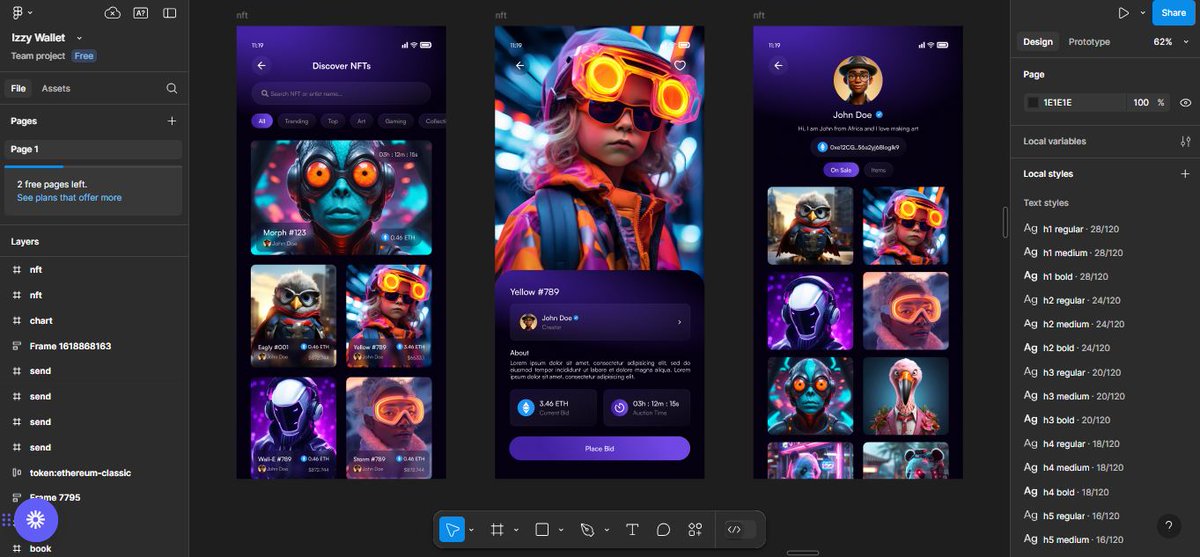Select the Trending filter chip
The height and width of the screenshot is (557, 1200).
pyautogui.click(x=296, y=121)
